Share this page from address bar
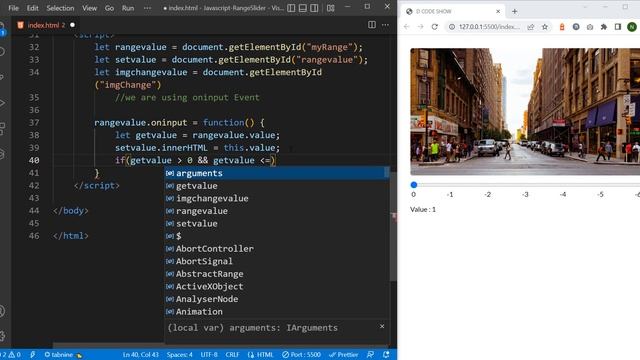640x360 pixels. [x=531, y=27]
